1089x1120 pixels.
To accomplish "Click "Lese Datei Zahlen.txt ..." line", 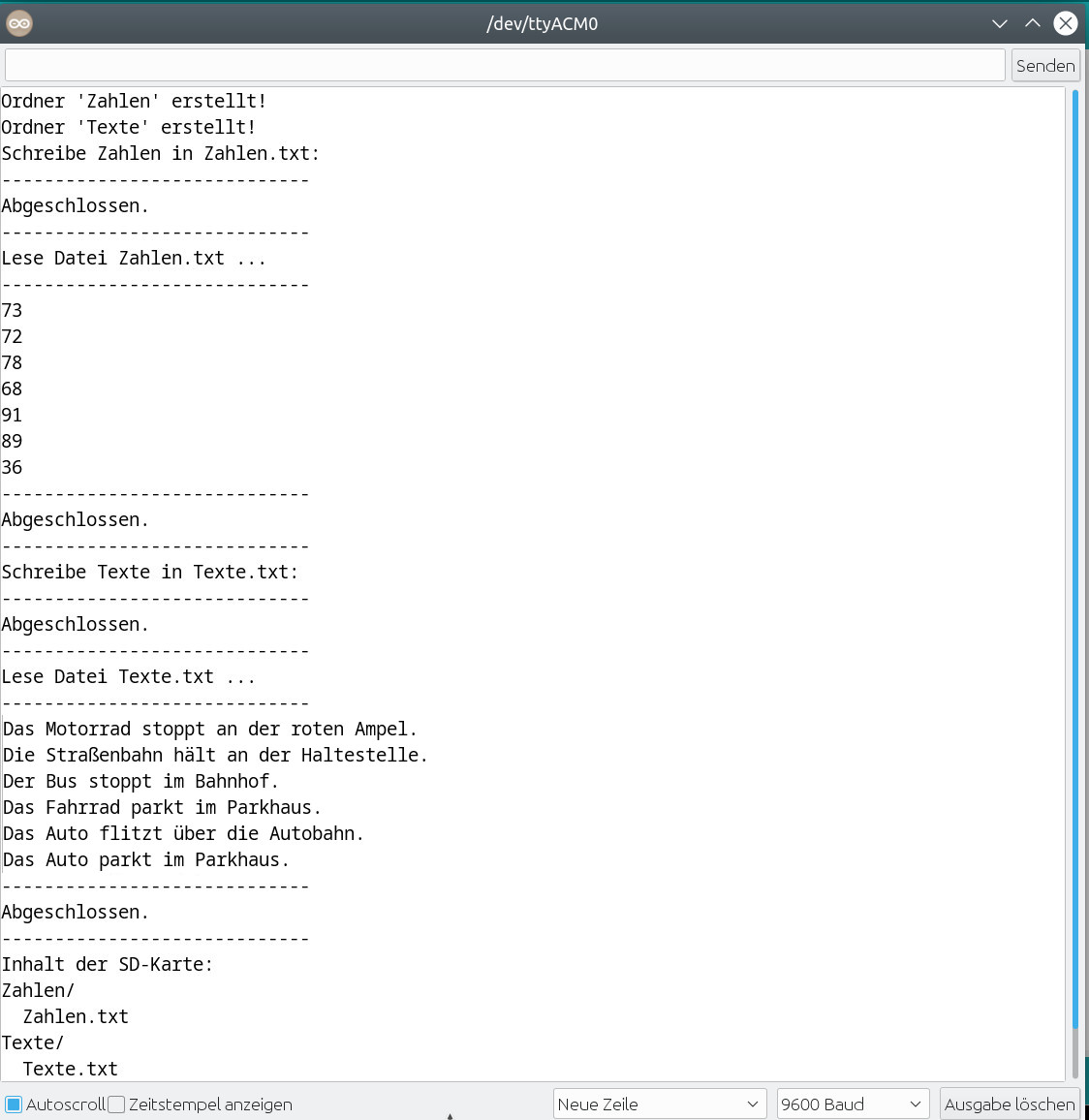I will tap(134, 259).
